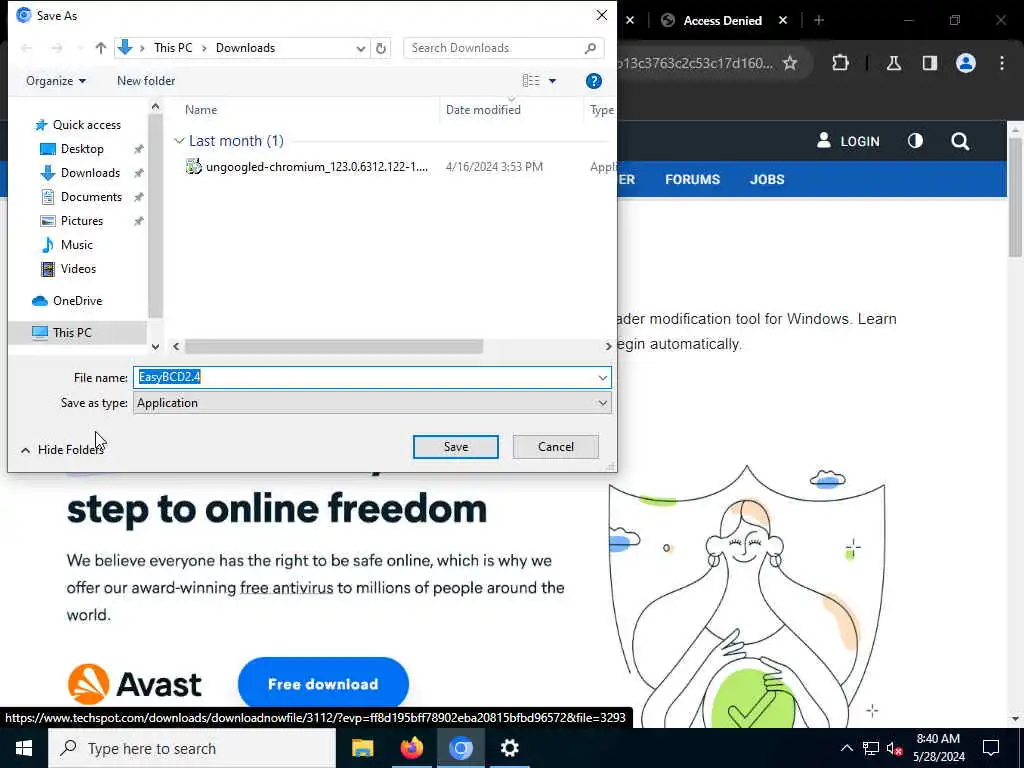The image size is (1024, 768).
Task: Select Desktop in navigation pane
Action: pyautogui.click(x=82, y=149)
